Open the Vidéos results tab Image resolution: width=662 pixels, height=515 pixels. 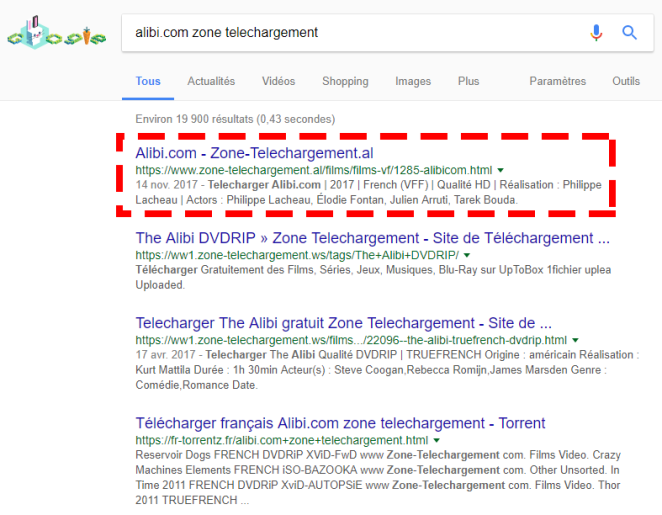(x=278, y=82)
